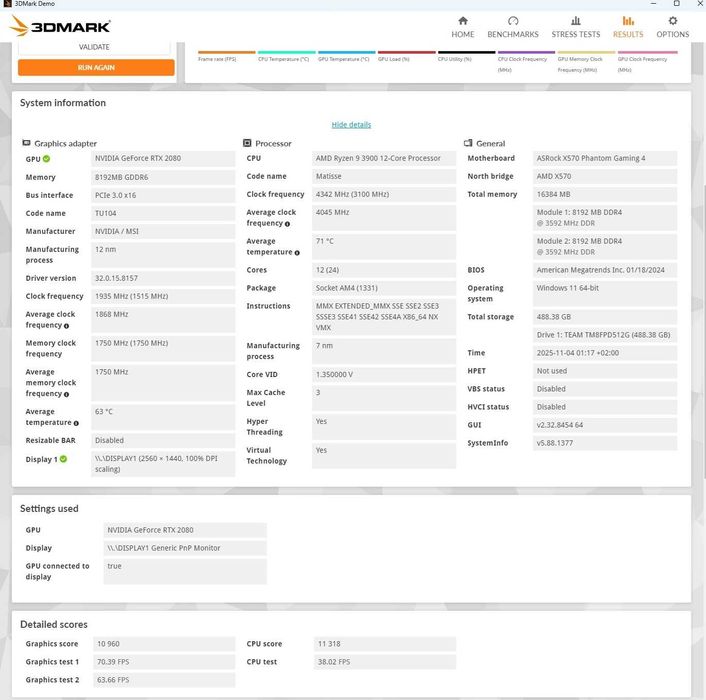The height and width of the screenshot is (700, 706).
Task: Toggle GPU Load red legend line
Action: point(407,52)
